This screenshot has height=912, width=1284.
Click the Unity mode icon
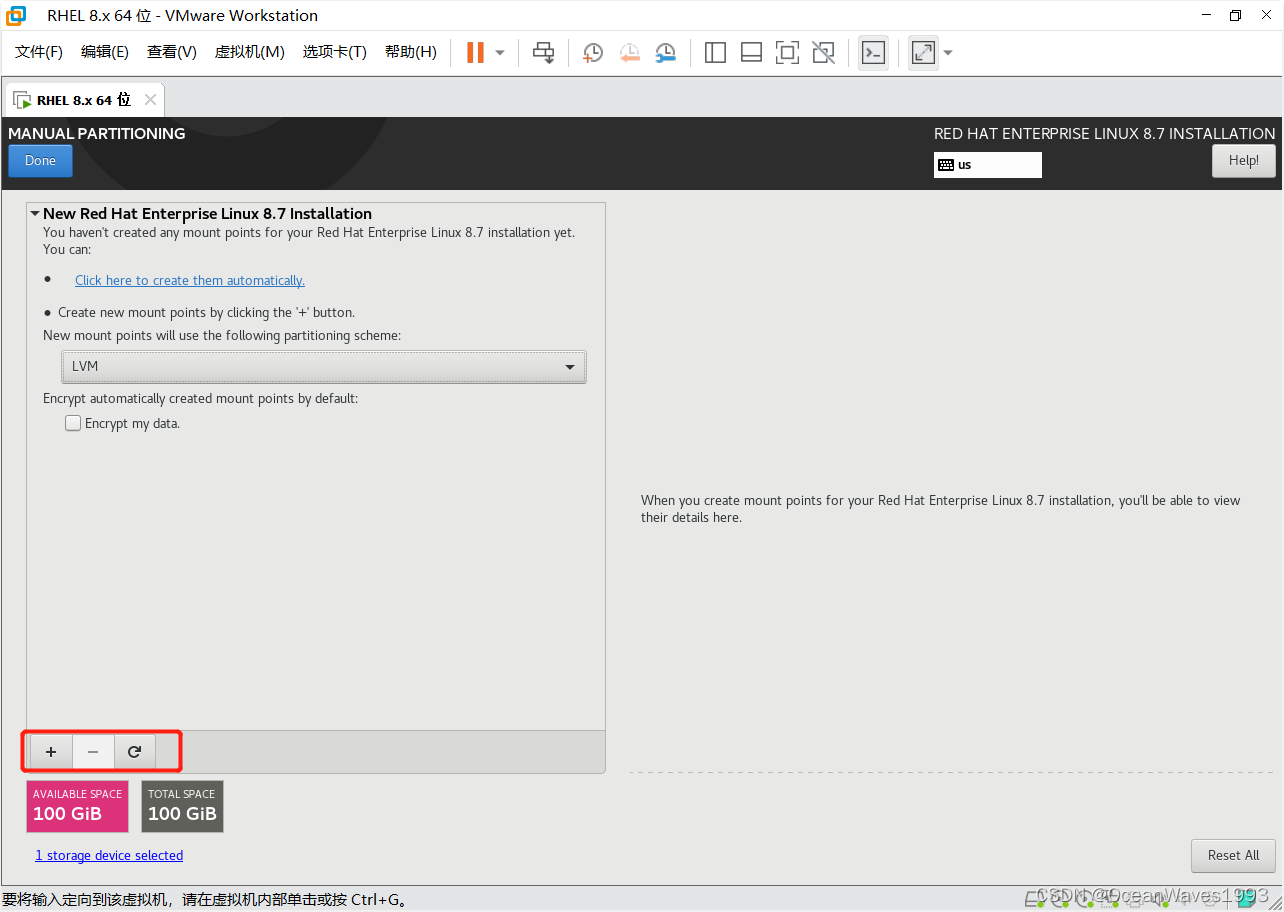coord(823,53)
